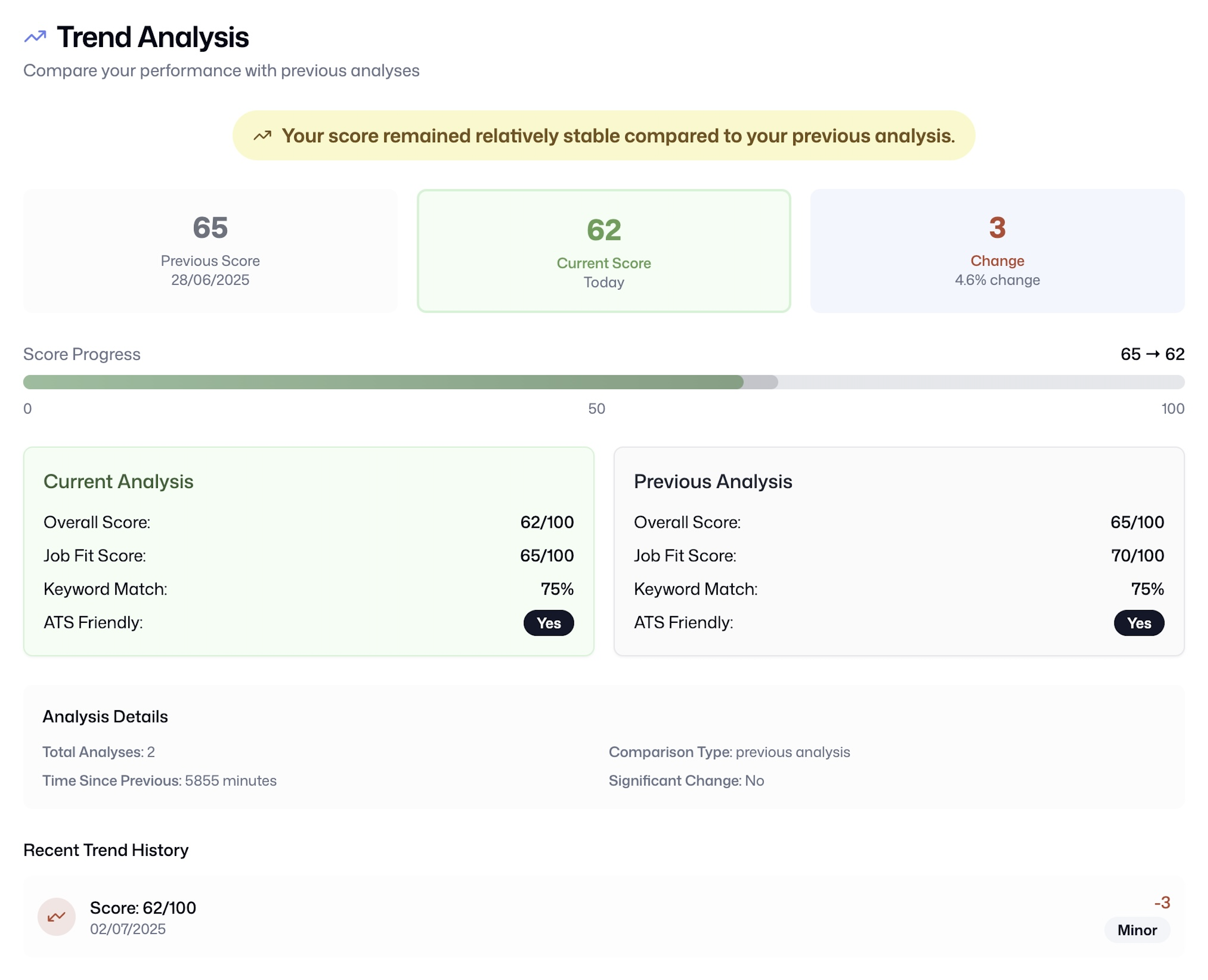Click Keyword Match 75% in Previous Analysis
The image size is (1208, 980).
(899, 589)
